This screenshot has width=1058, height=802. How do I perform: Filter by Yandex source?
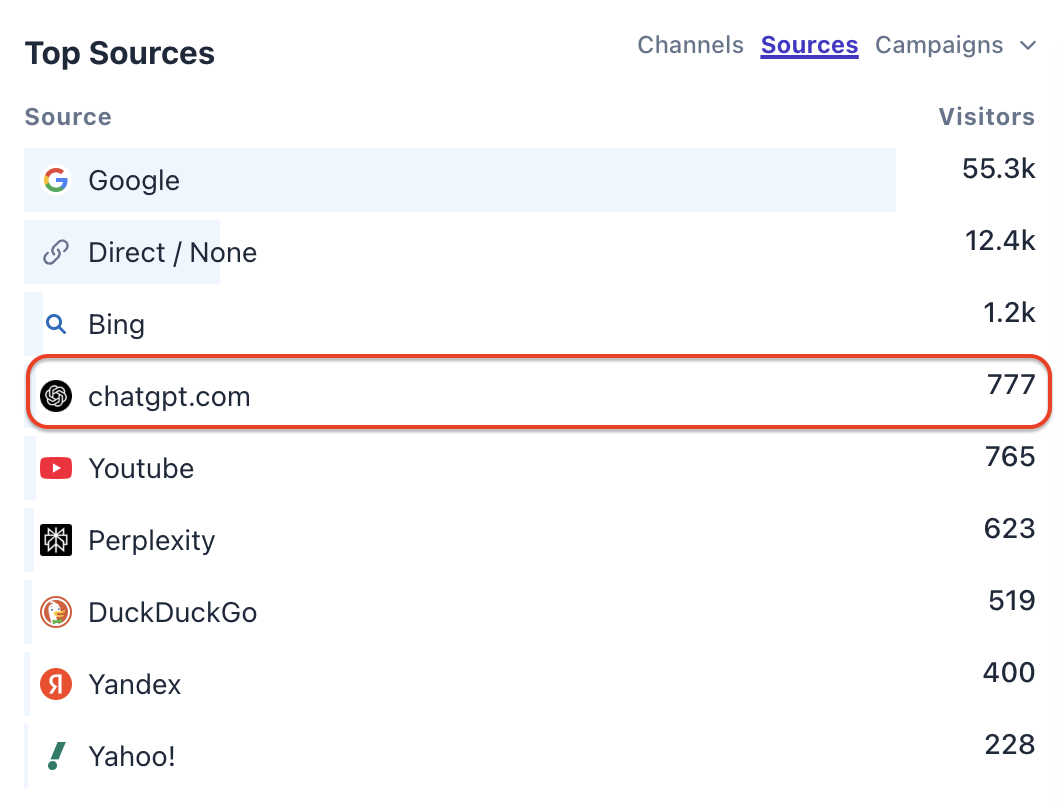click(x=135, y=685)
